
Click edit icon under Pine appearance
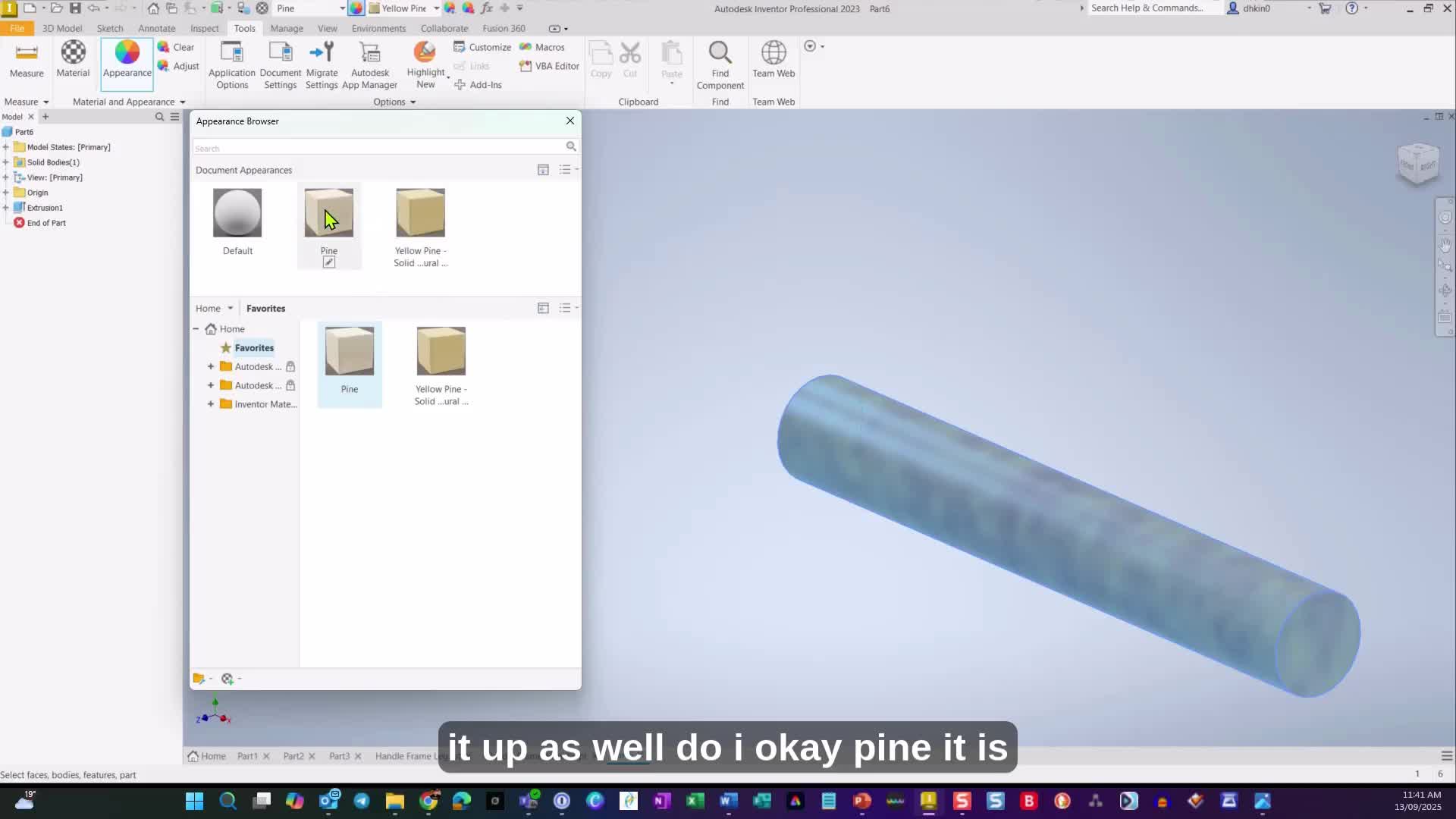pos(329,262)
